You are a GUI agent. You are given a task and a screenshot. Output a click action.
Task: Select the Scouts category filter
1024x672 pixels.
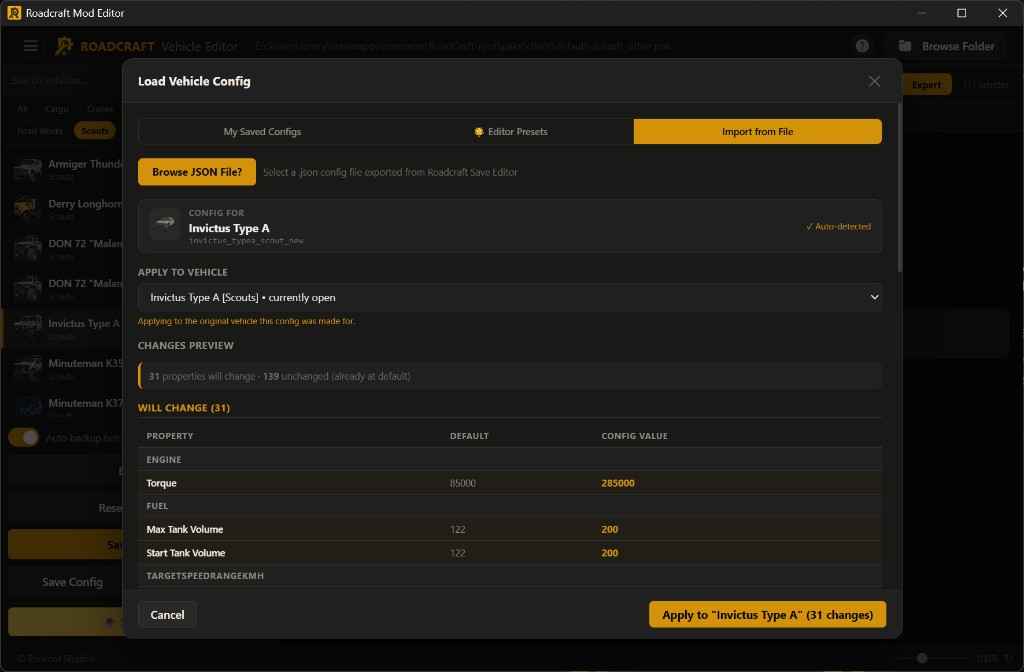[95, 131]
